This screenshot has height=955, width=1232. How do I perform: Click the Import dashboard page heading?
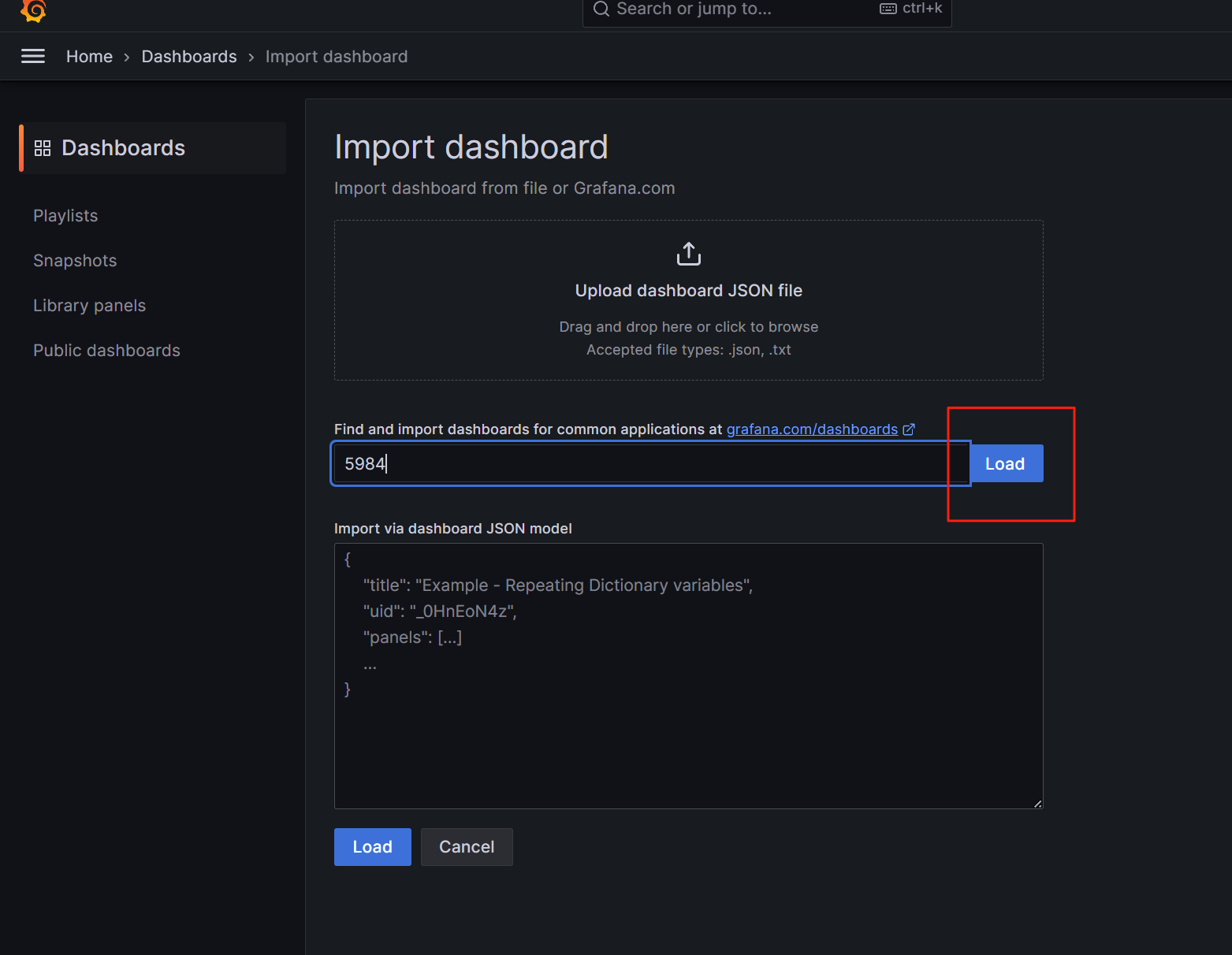(x=471, y=147)
